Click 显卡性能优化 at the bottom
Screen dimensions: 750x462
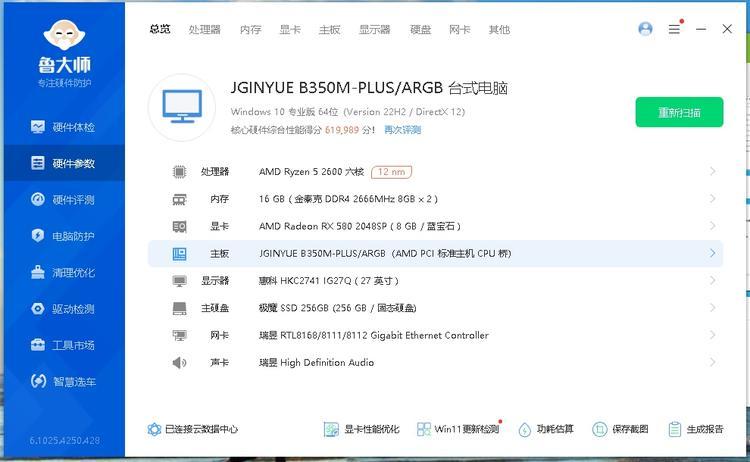(361, 429)
